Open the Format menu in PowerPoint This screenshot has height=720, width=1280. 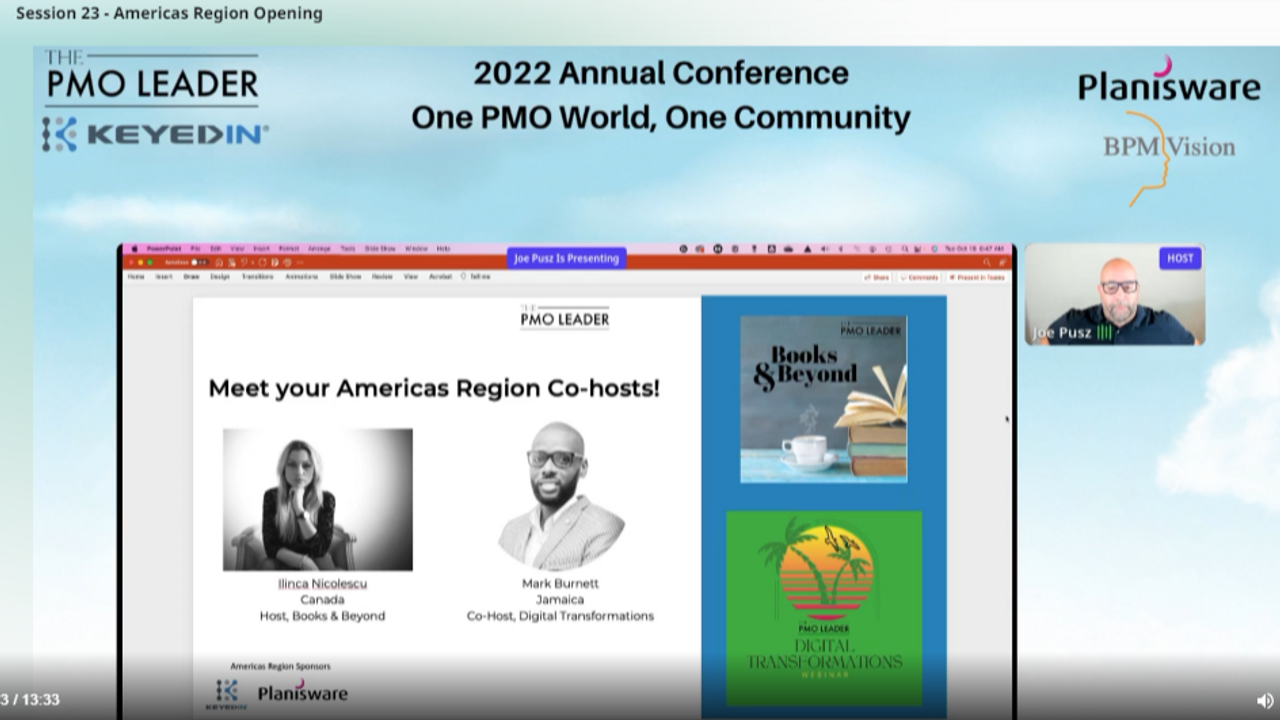(289, 248)
